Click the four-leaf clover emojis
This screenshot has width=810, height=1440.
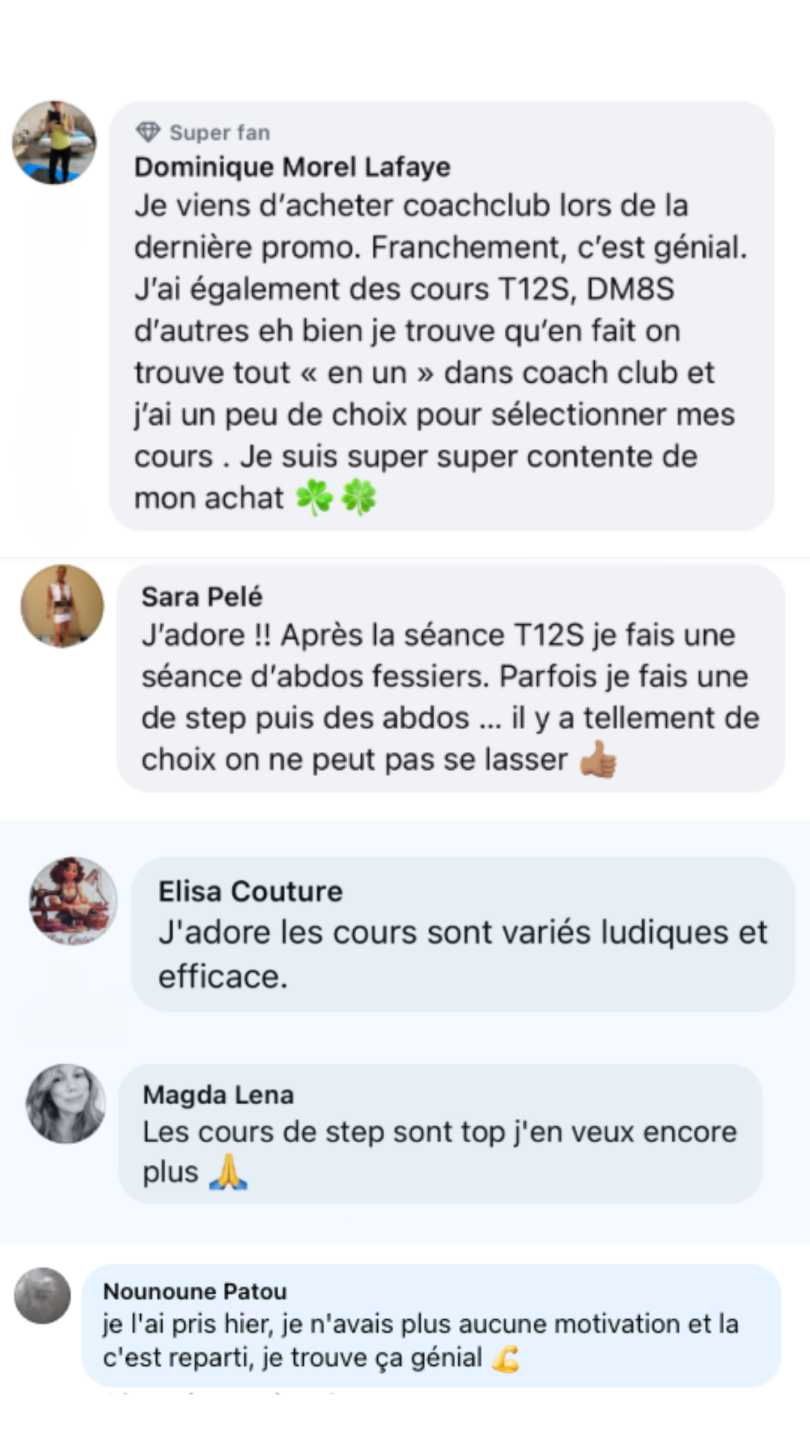(336, 497)
